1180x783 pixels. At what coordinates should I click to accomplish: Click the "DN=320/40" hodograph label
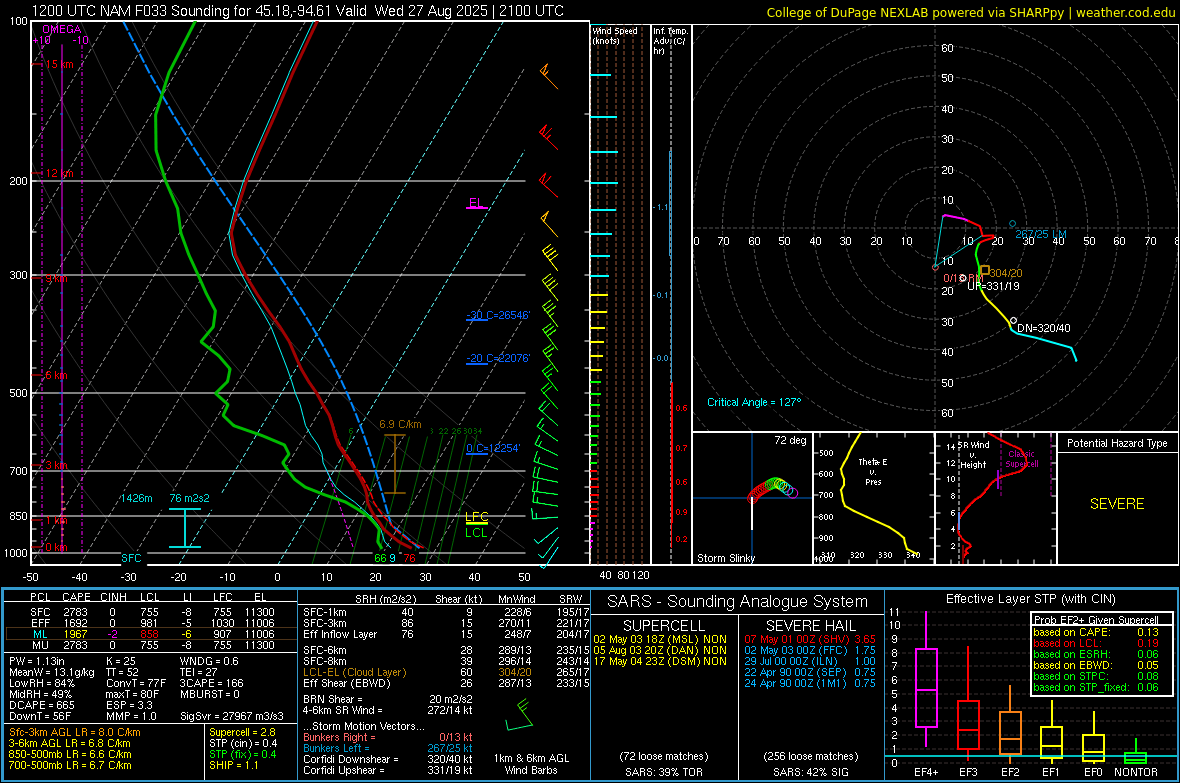[1044, 328]
